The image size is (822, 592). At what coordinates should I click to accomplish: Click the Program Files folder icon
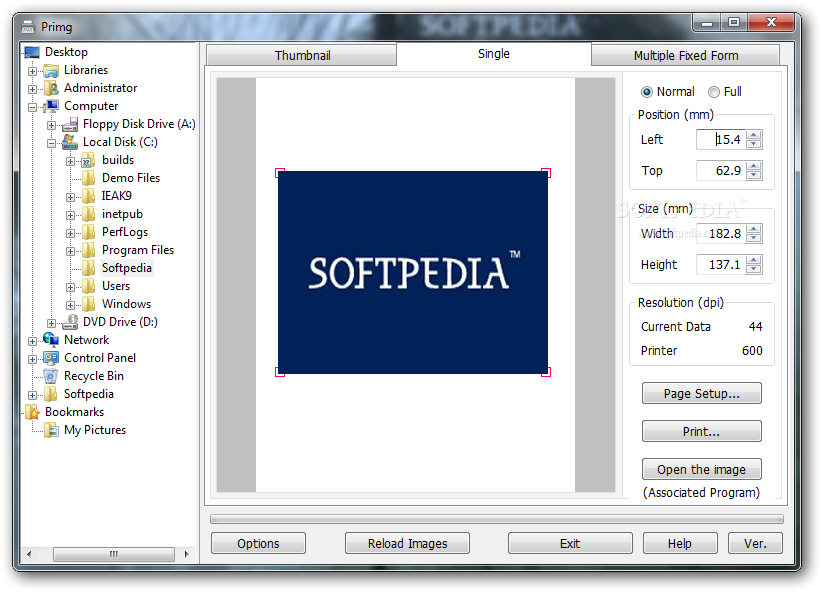pos(89,250)
